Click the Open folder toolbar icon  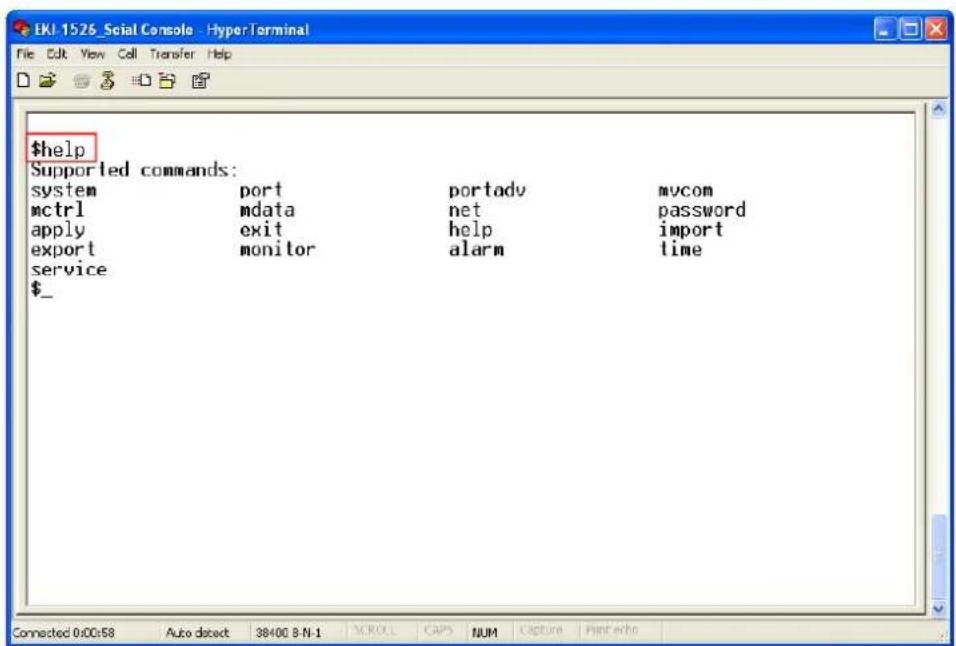[x=48, y=80]
